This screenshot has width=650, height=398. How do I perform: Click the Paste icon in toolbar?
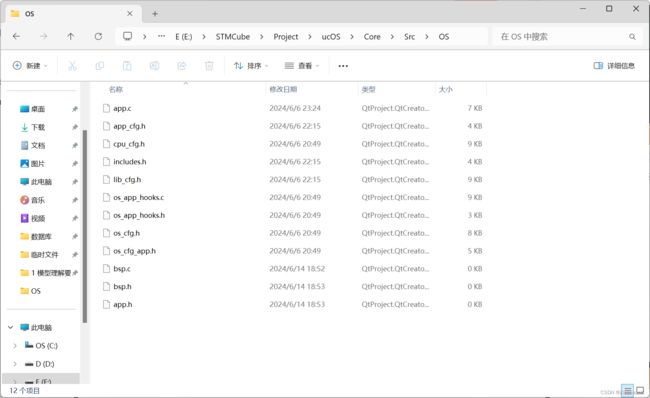point(127,66)
